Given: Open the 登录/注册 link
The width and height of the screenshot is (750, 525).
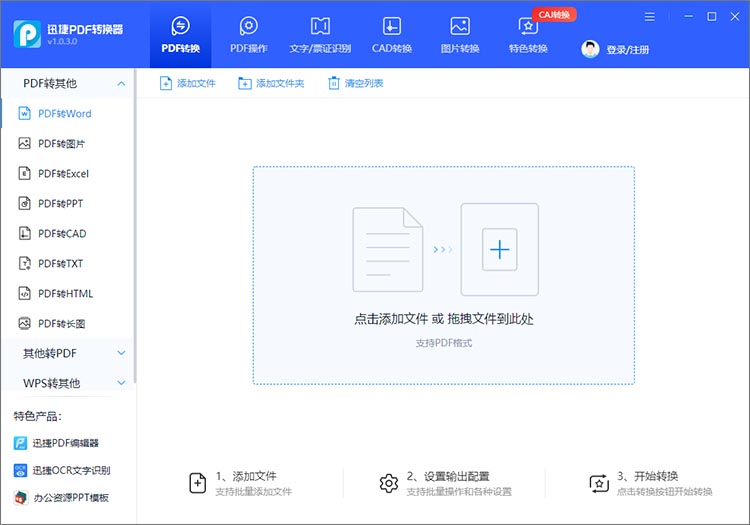Looking at the screenshot, I should [627, 50].
